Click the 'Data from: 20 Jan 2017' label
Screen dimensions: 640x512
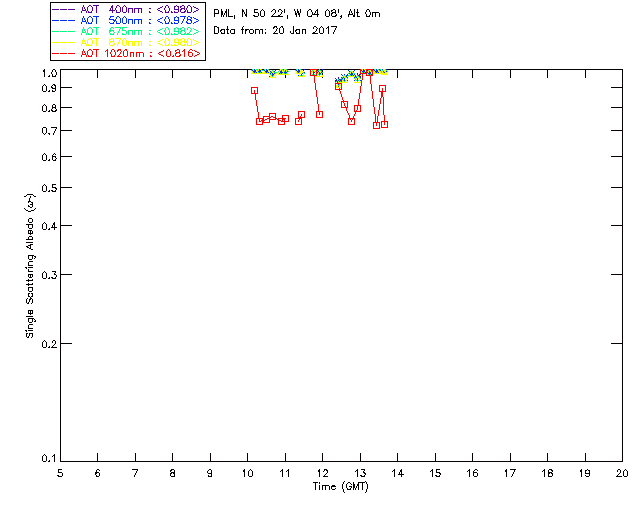coord(275,30)
